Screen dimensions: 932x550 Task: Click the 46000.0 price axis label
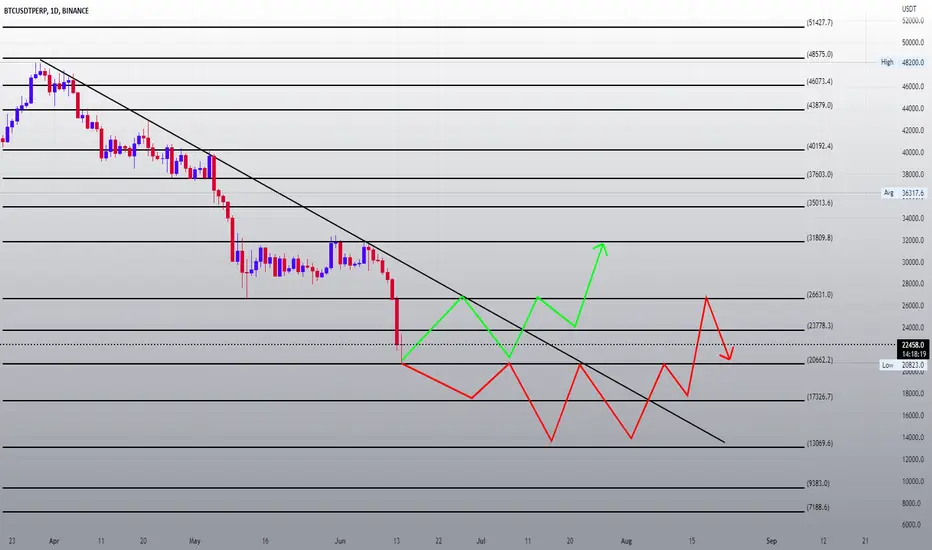point(913,87)
